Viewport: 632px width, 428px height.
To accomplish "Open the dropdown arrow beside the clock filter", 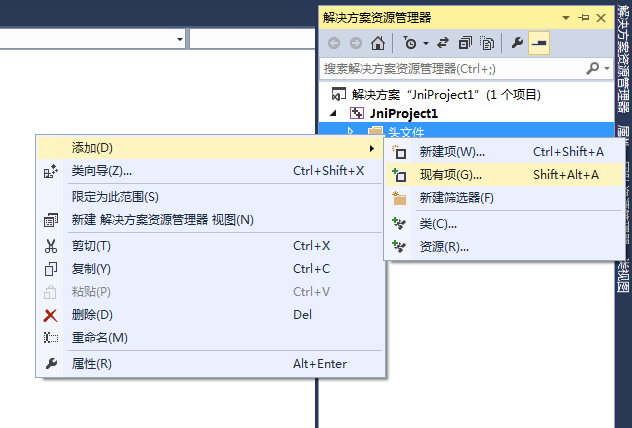I will (426, 43).
